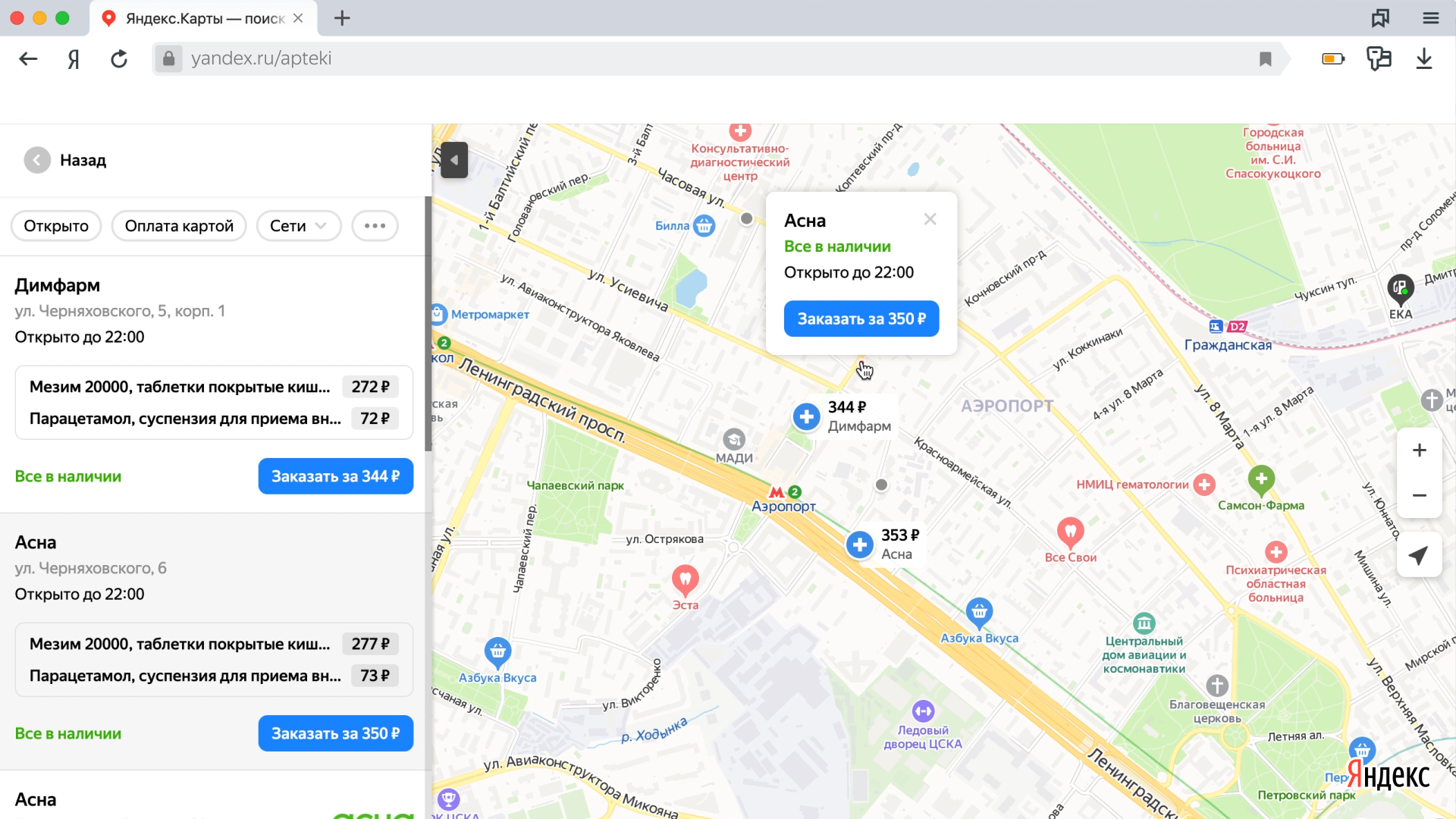Open the page translate icon
The image size is (1456, 819).
click(1379, 58)
